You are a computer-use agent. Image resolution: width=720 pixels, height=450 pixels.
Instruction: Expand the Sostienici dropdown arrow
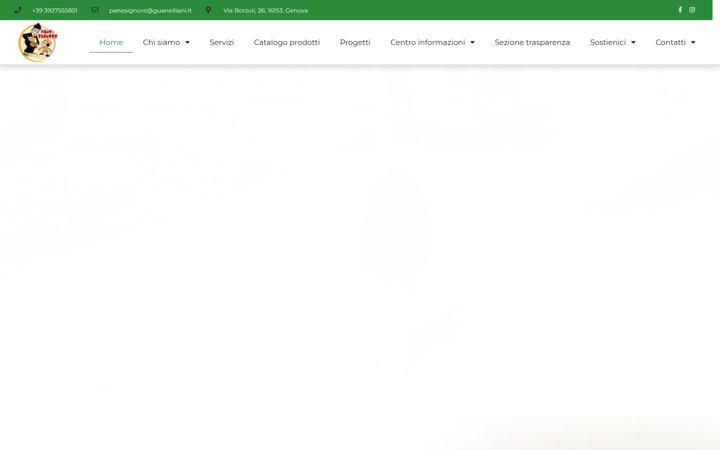click(633, 42)
